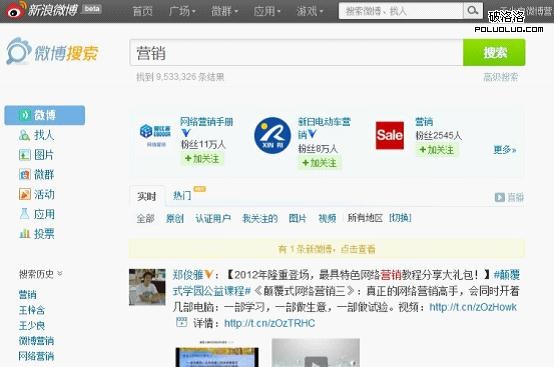Open the first post image thumbnail

pyautogui.click(x=217, y=353)
